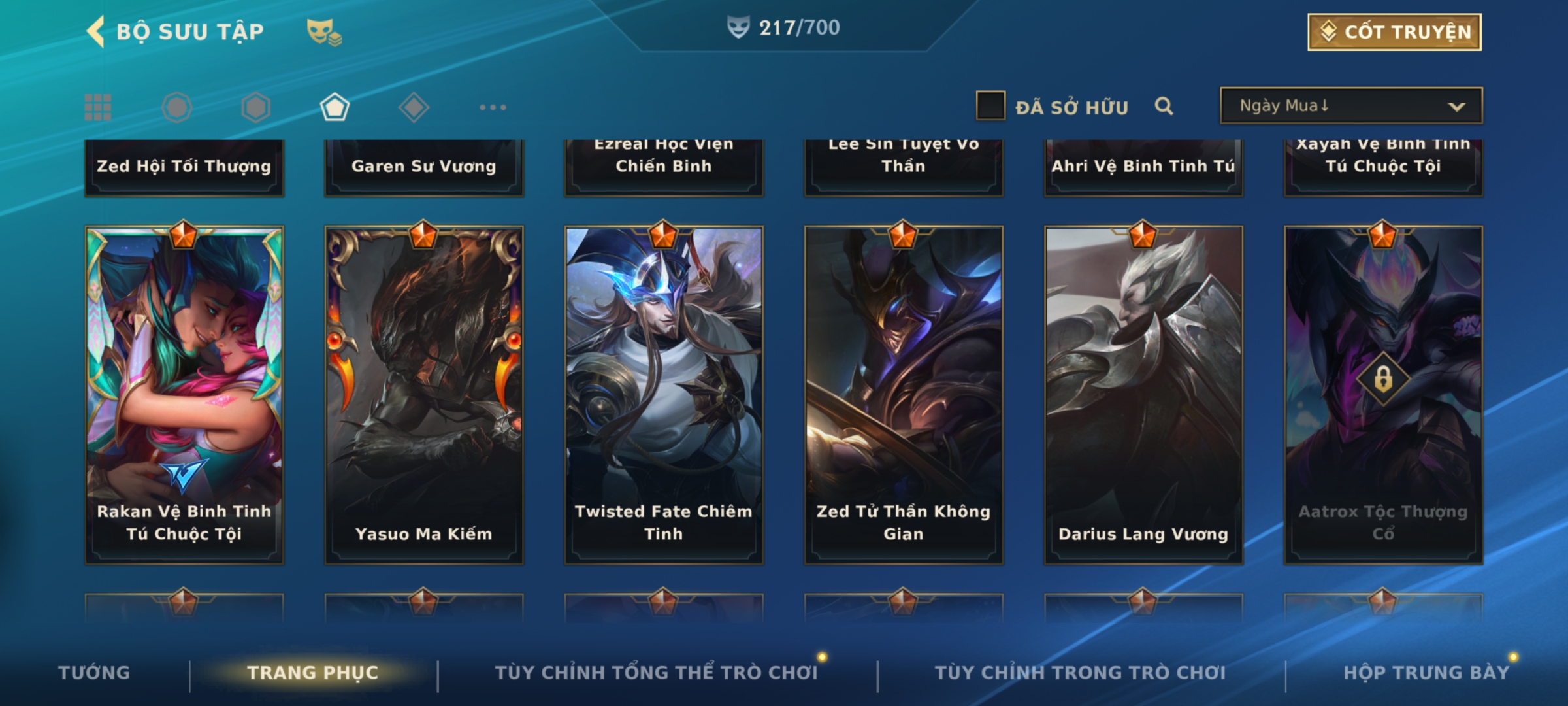Select the locked Aatrox Tộc Thượng Cổ skin
This screenshot has width=1568, height=706.
[x=1383, y=395]
